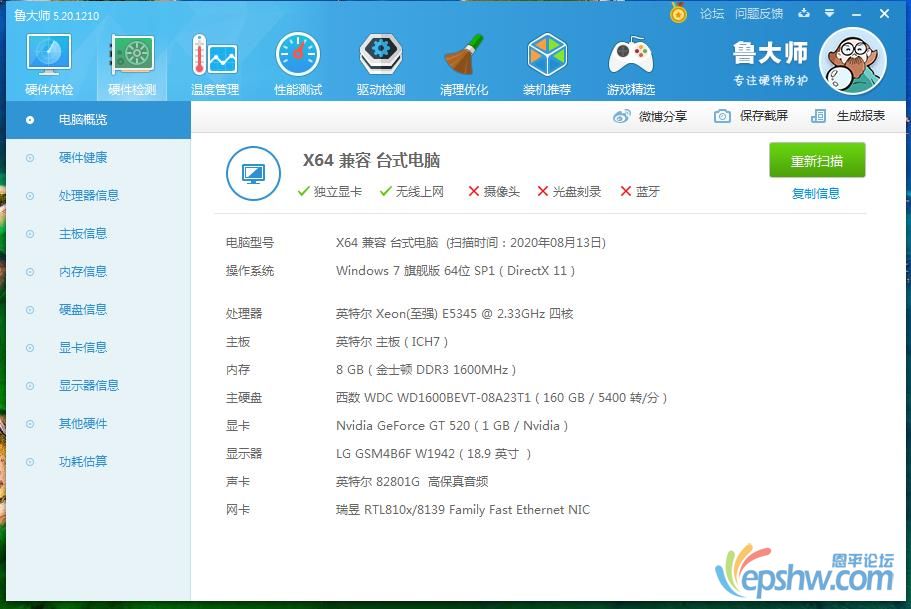Image resolution: width=911 pixels, height=609 pixels.
Task: Minimize the 鲁大师 window
Action: point(856,13)
